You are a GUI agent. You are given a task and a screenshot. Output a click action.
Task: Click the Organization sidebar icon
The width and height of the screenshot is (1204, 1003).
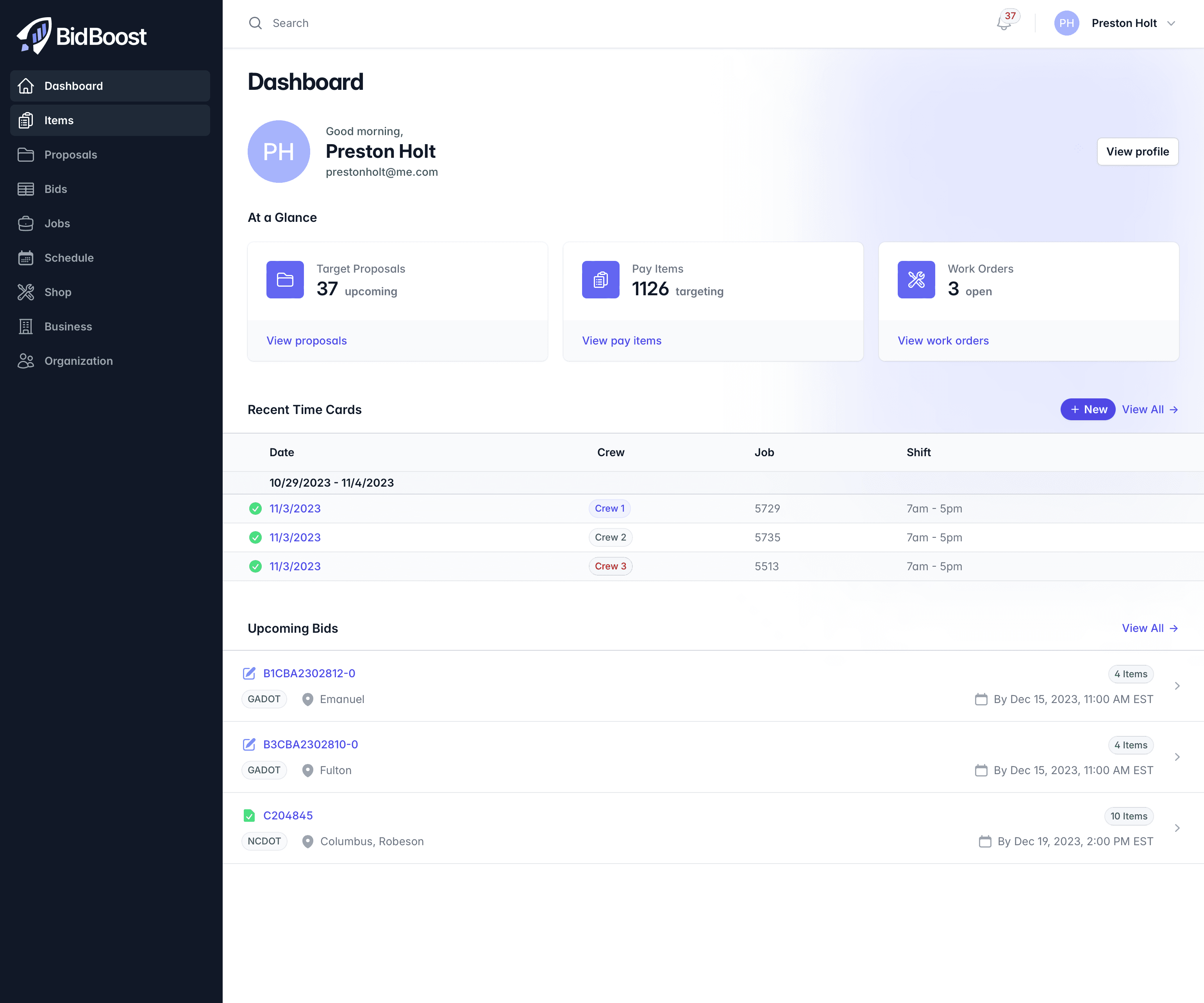27,360
